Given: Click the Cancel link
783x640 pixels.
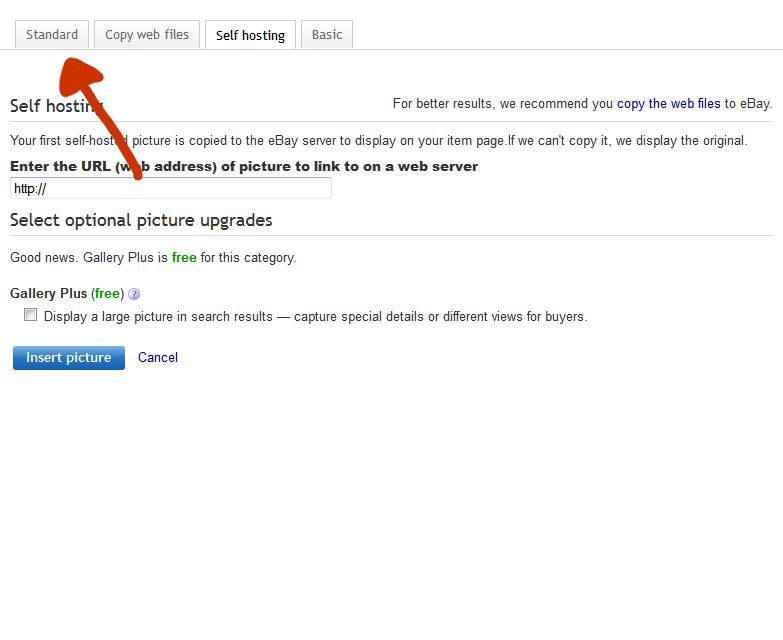Looking at the screenshot, I should pos(158,358).
